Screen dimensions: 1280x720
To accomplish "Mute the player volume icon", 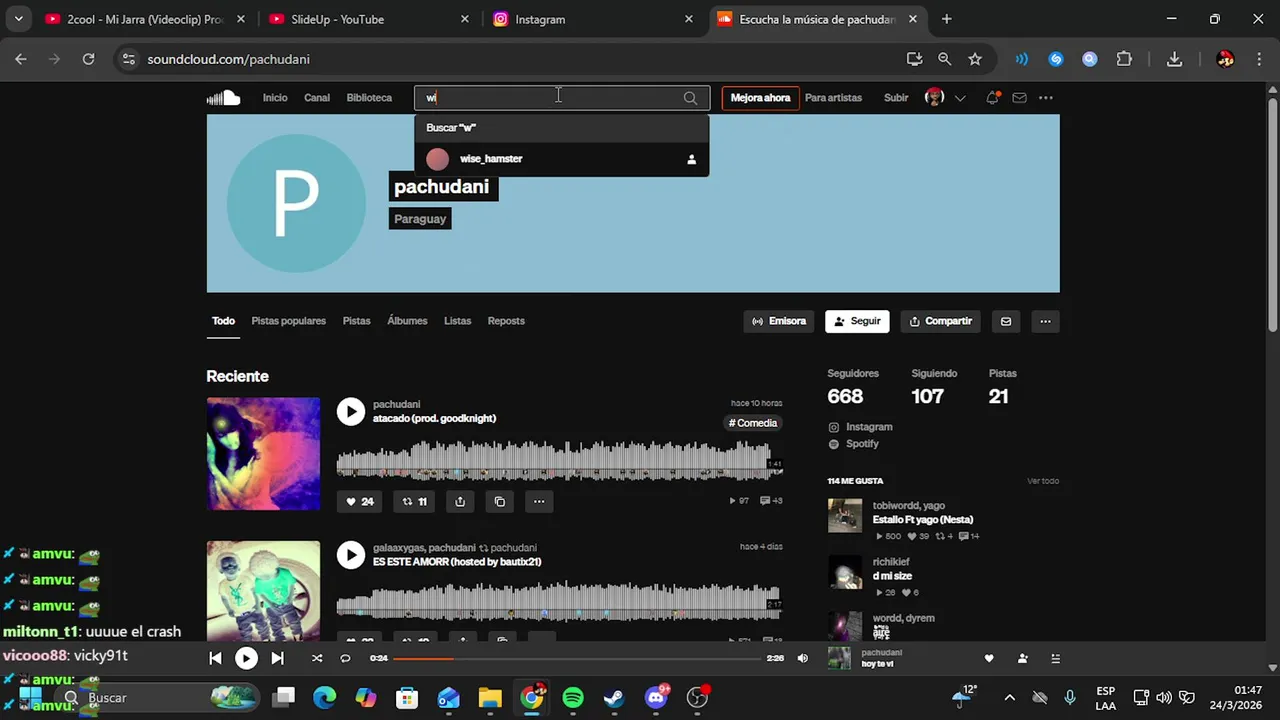I will coord(802,658).
